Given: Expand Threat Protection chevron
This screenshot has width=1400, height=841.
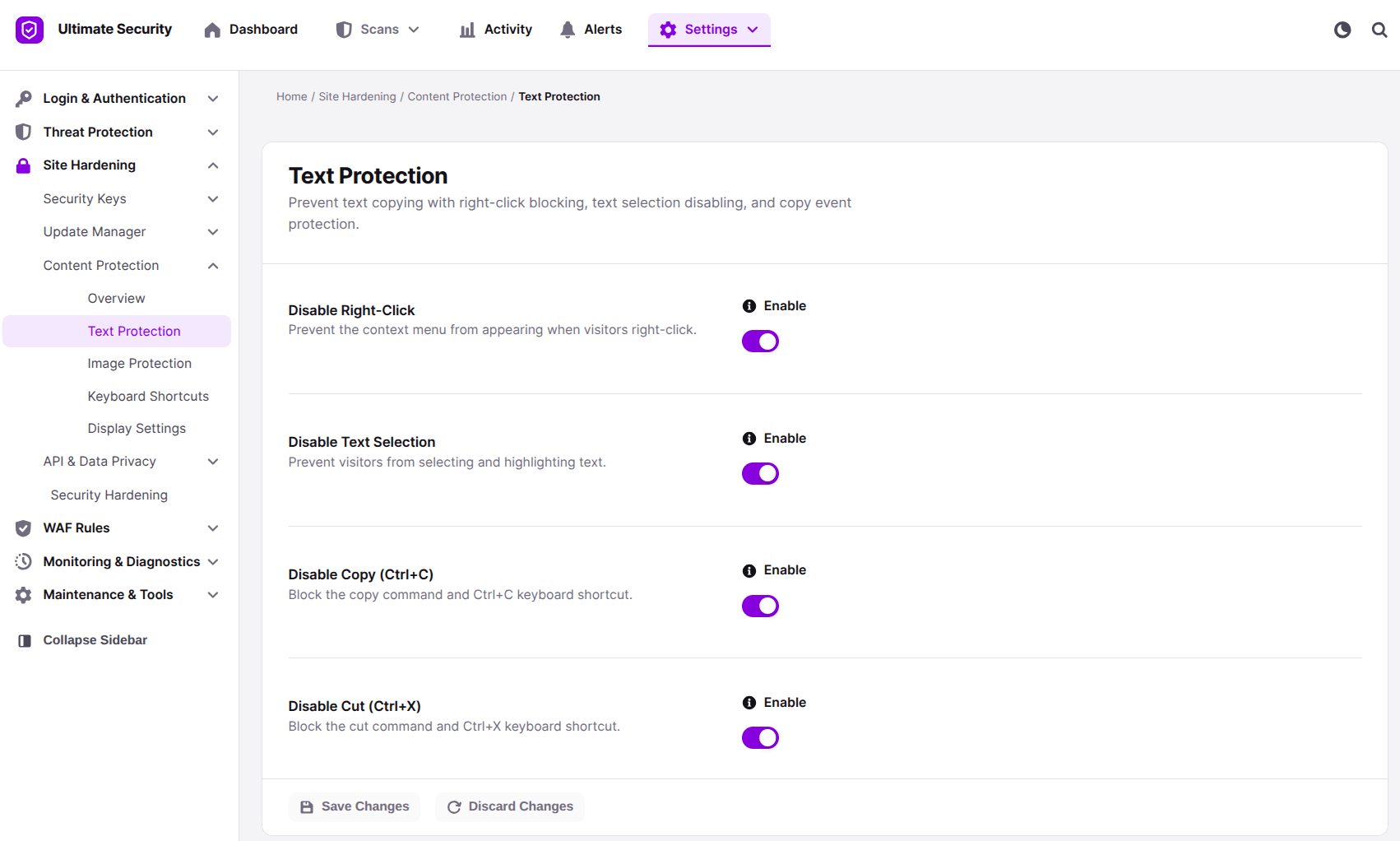Looking at the screenshot, I should (213, 132).
